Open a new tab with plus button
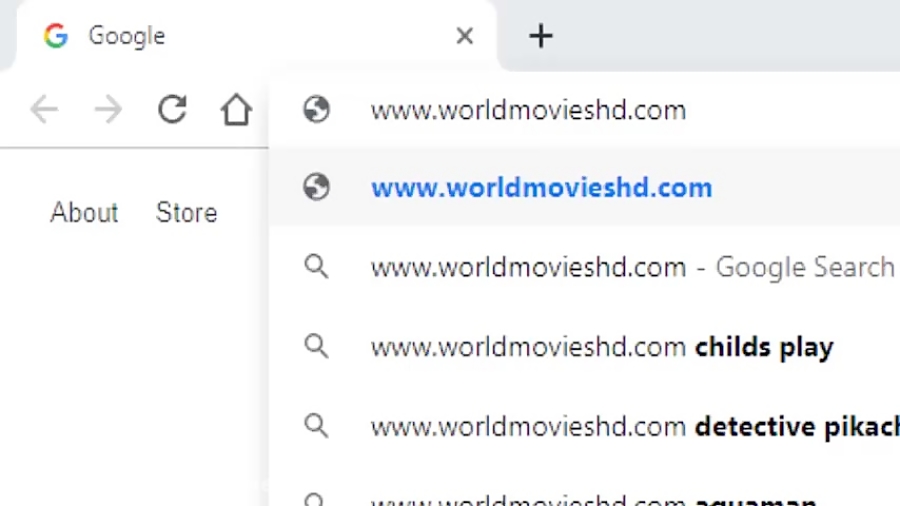The width and height of the screenshot is (900, 506). click(x=540, y=37)
